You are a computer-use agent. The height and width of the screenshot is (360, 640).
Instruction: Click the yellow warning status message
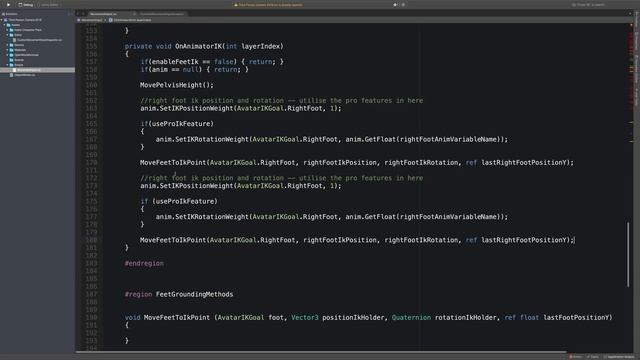tap(269, 5)
